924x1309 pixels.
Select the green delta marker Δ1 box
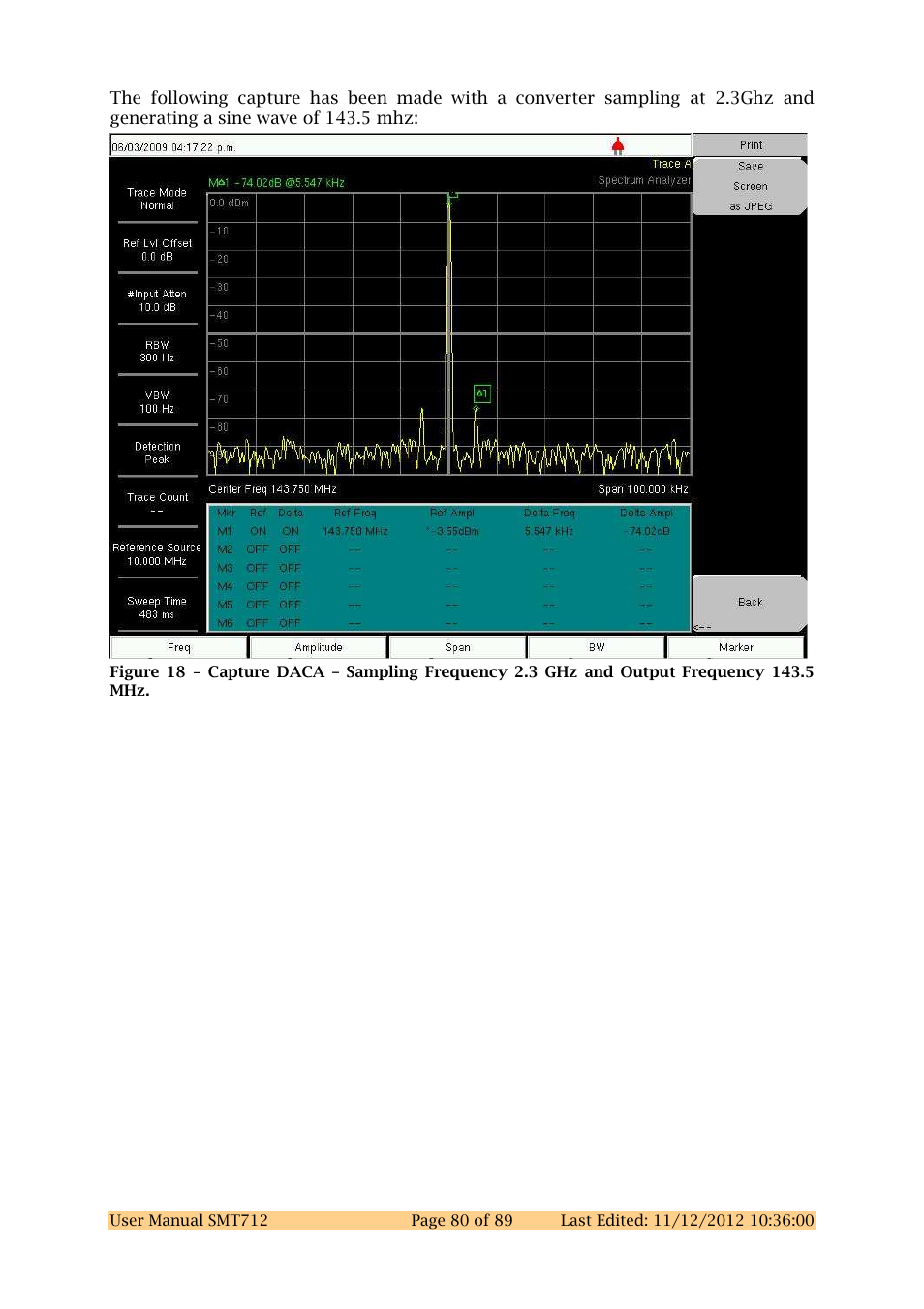[x=481, y=393]
